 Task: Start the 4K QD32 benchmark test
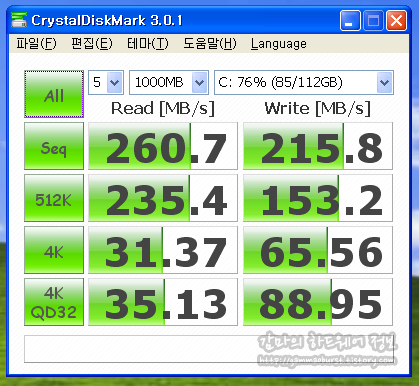[54, 302]
